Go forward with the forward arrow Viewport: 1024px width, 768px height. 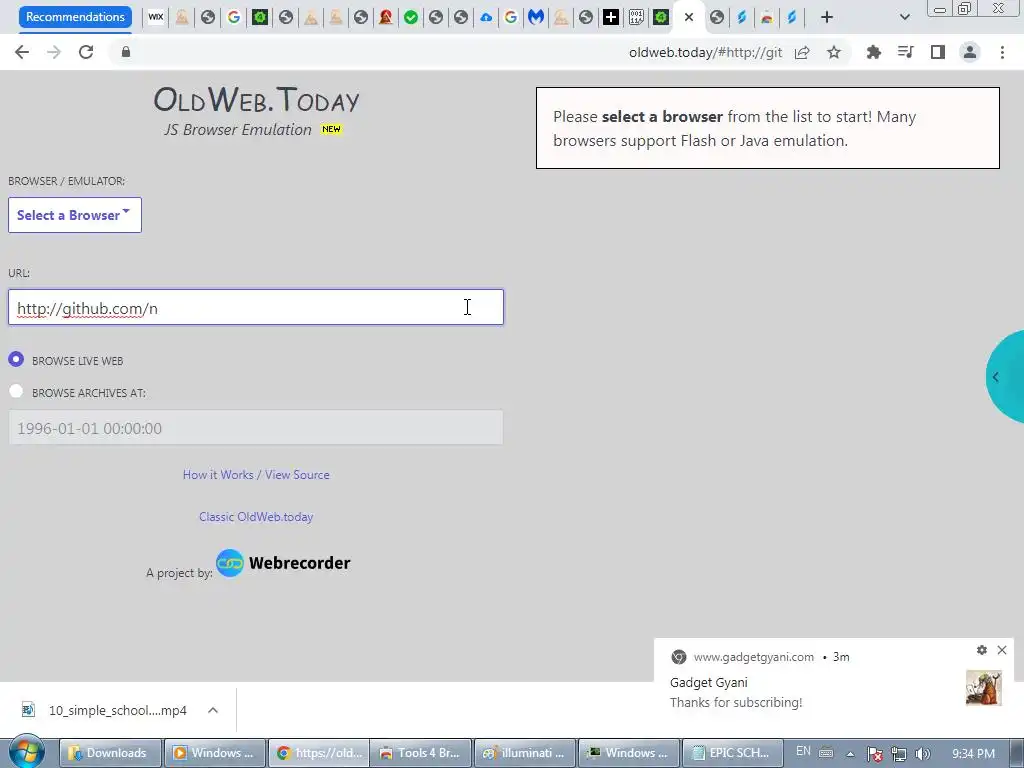coord(54,52)
